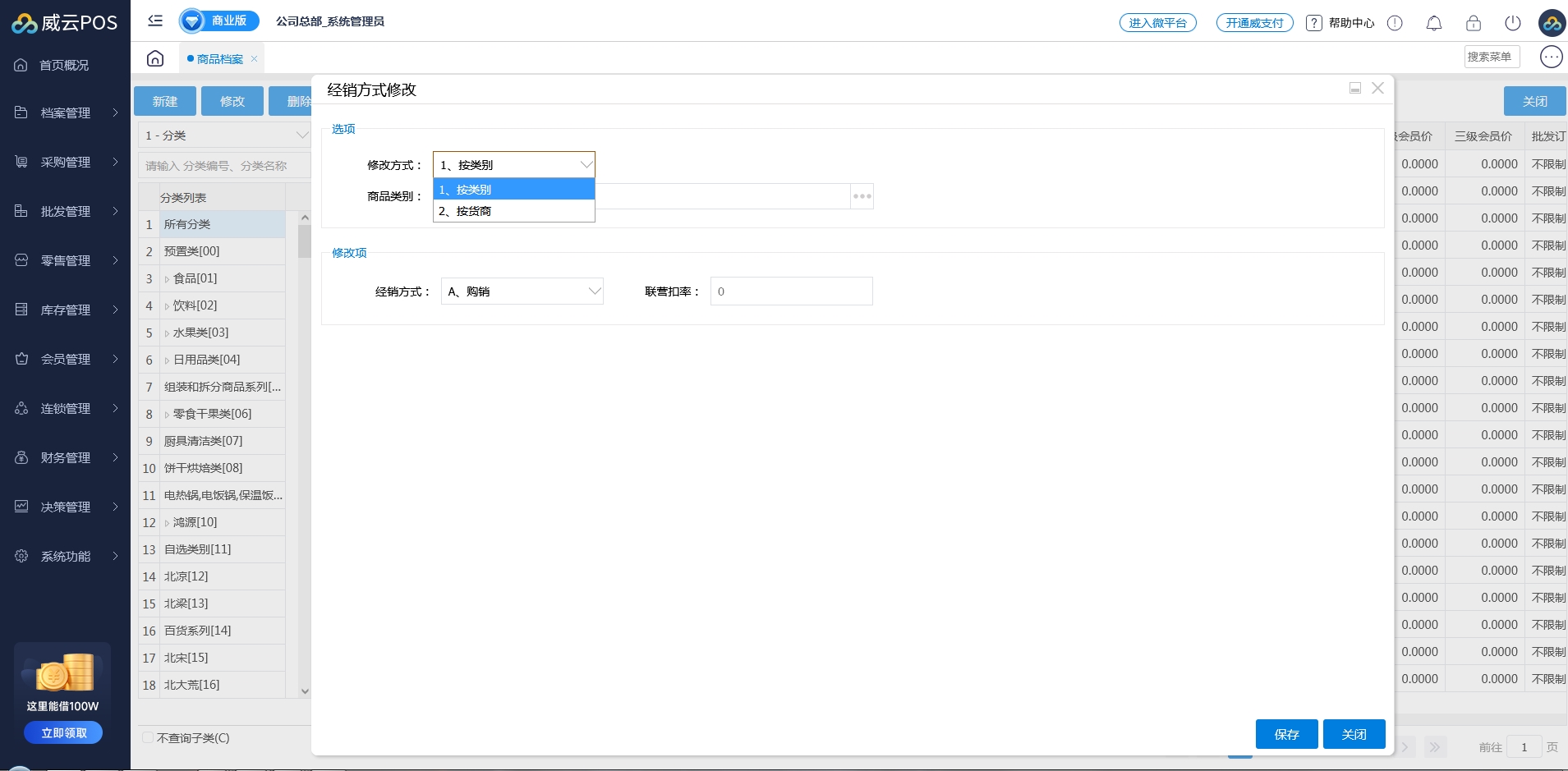This screenshot has height=771, width=1568.
Task: Open the notification bell icon
Action: pyautogui.click(x=1433, y=23)
